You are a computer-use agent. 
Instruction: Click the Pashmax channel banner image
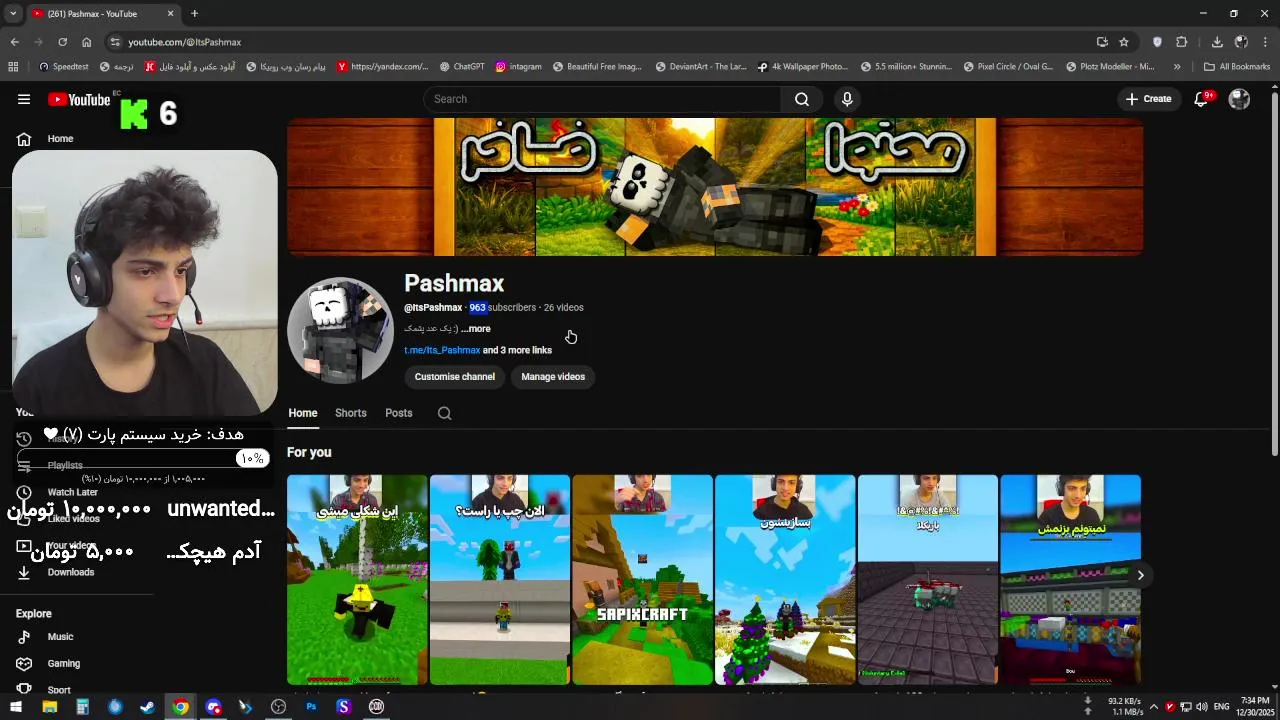point(715,187)
